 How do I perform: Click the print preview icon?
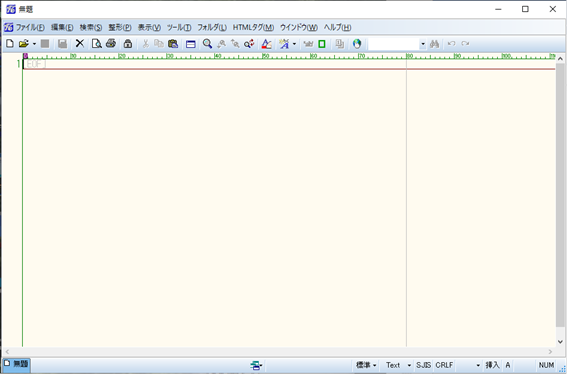pos(97,44)
